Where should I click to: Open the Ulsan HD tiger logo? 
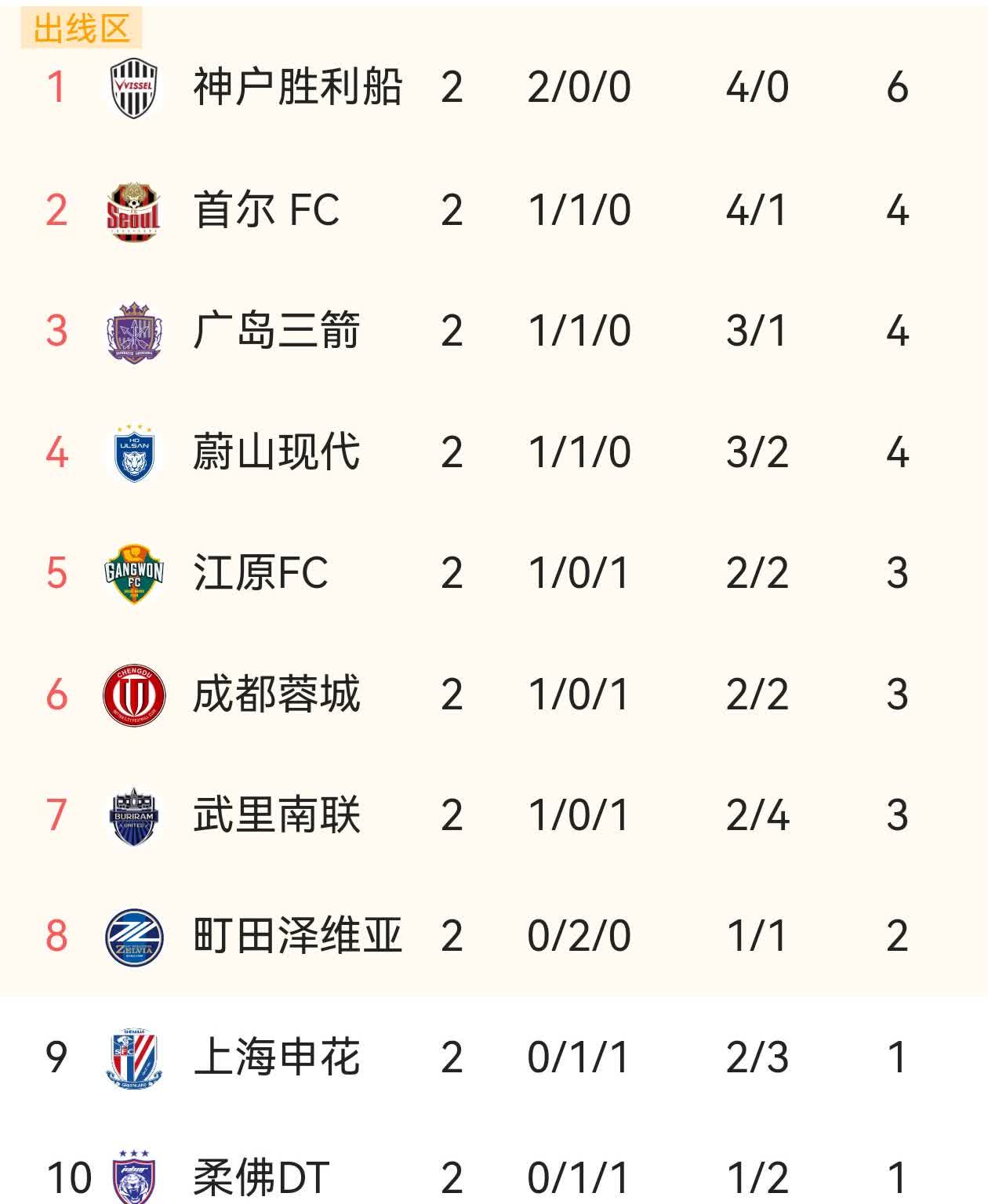(134, 453)
